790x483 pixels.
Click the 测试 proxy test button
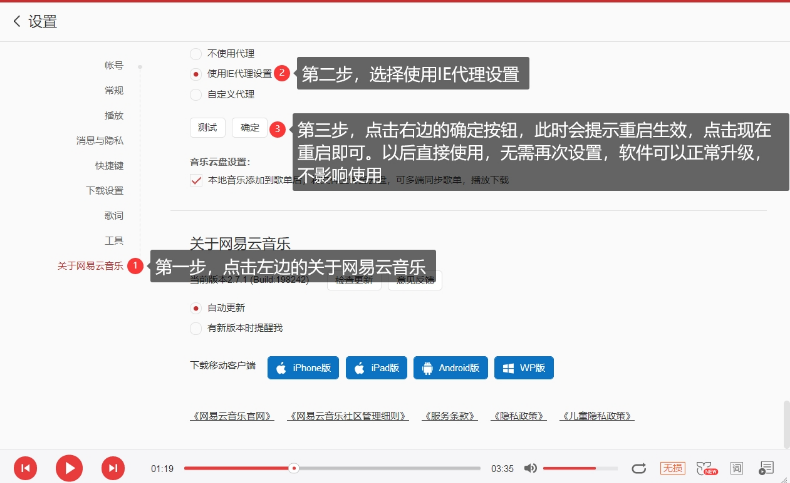(x=208, y=127)
